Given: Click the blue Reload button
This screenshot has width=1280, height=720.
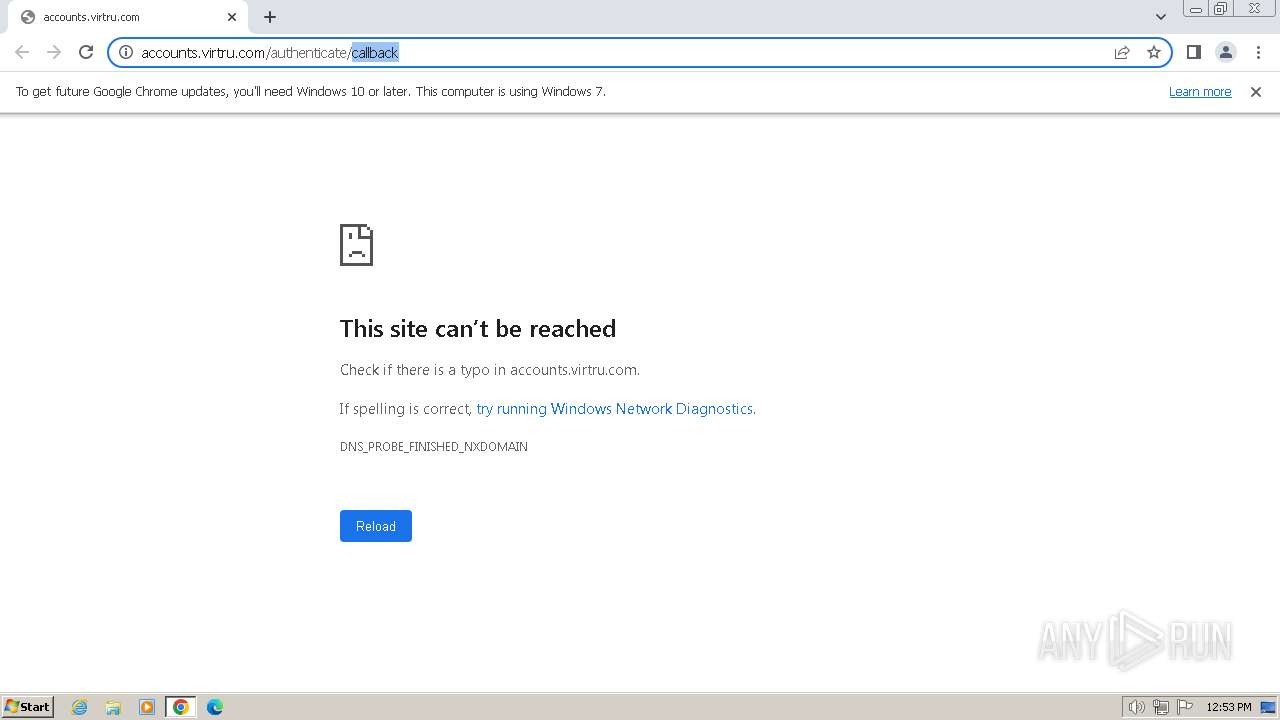Looking at the screenshot, I should point(376,526).
